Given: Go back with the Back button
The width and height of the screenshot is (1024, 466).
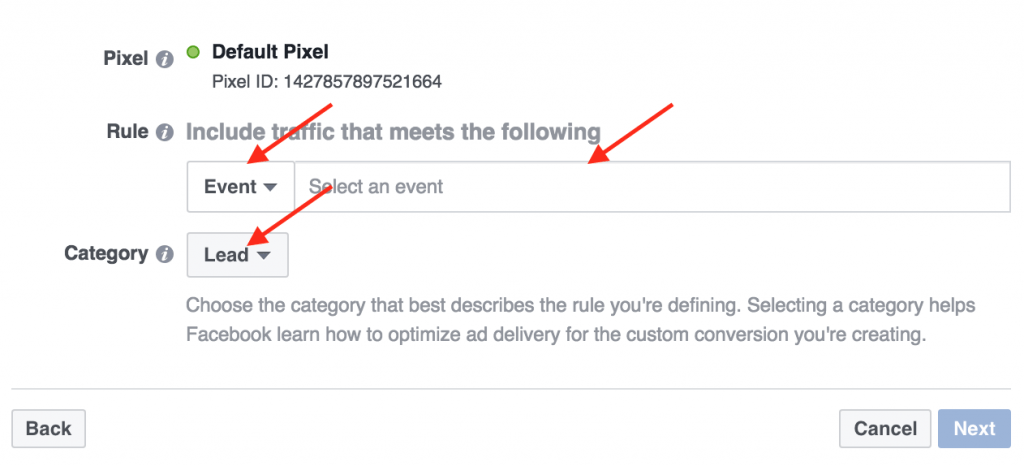Looking at the screenshot, I should click(x=48, y=428).
